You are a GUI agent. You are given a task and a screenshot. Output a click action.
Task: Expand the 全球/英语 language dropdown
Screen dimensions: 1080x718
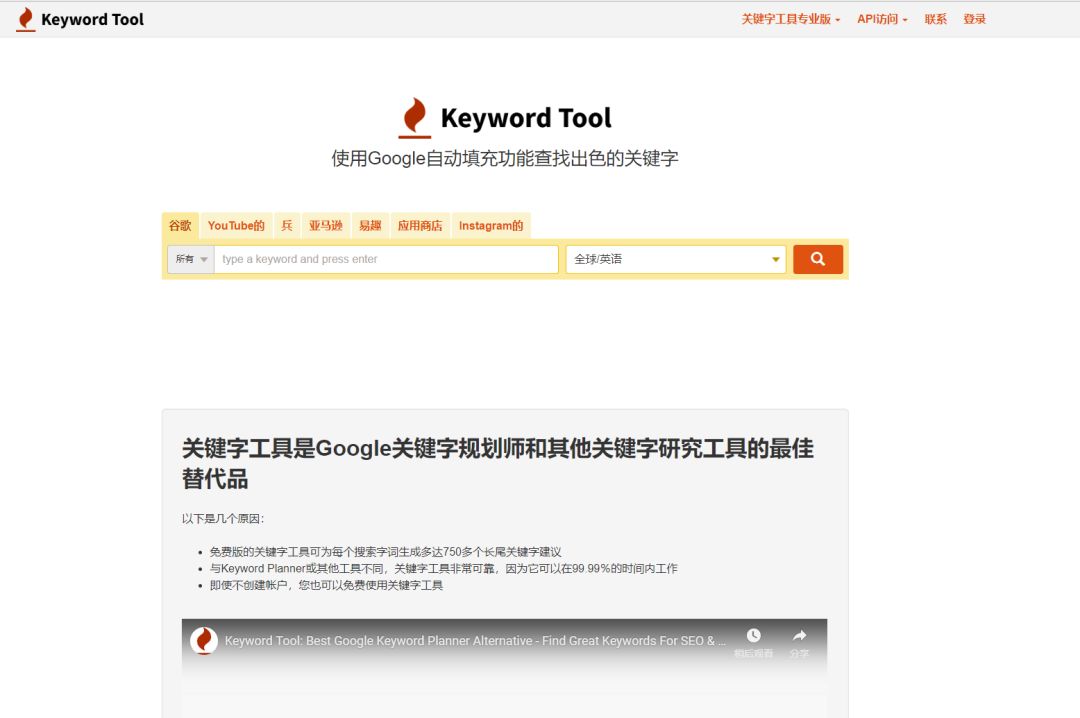[676, 259]
